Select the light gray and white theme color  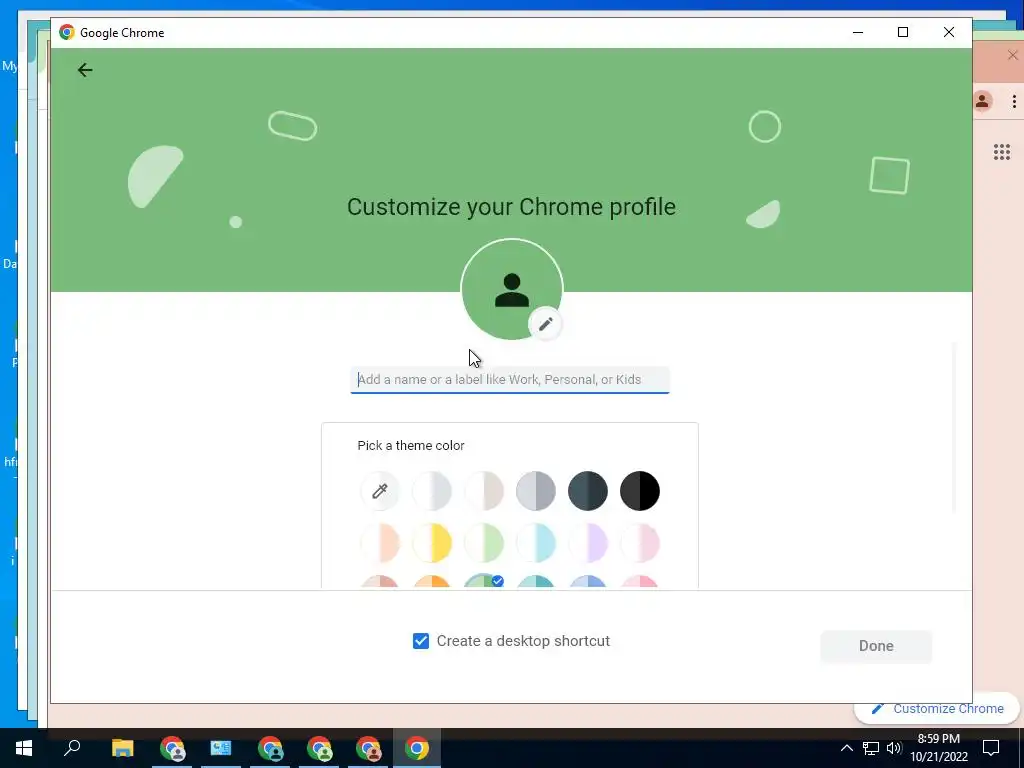click(432, 490)
